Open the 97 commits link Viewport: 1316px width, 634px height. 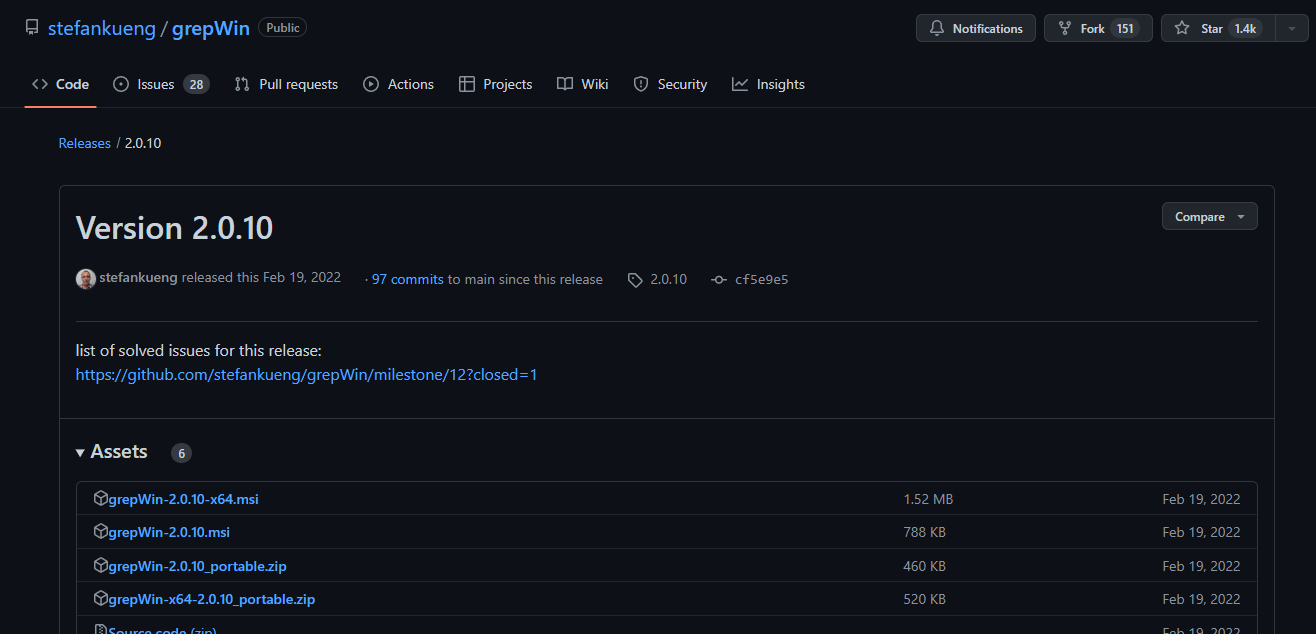tap(408, 279)
